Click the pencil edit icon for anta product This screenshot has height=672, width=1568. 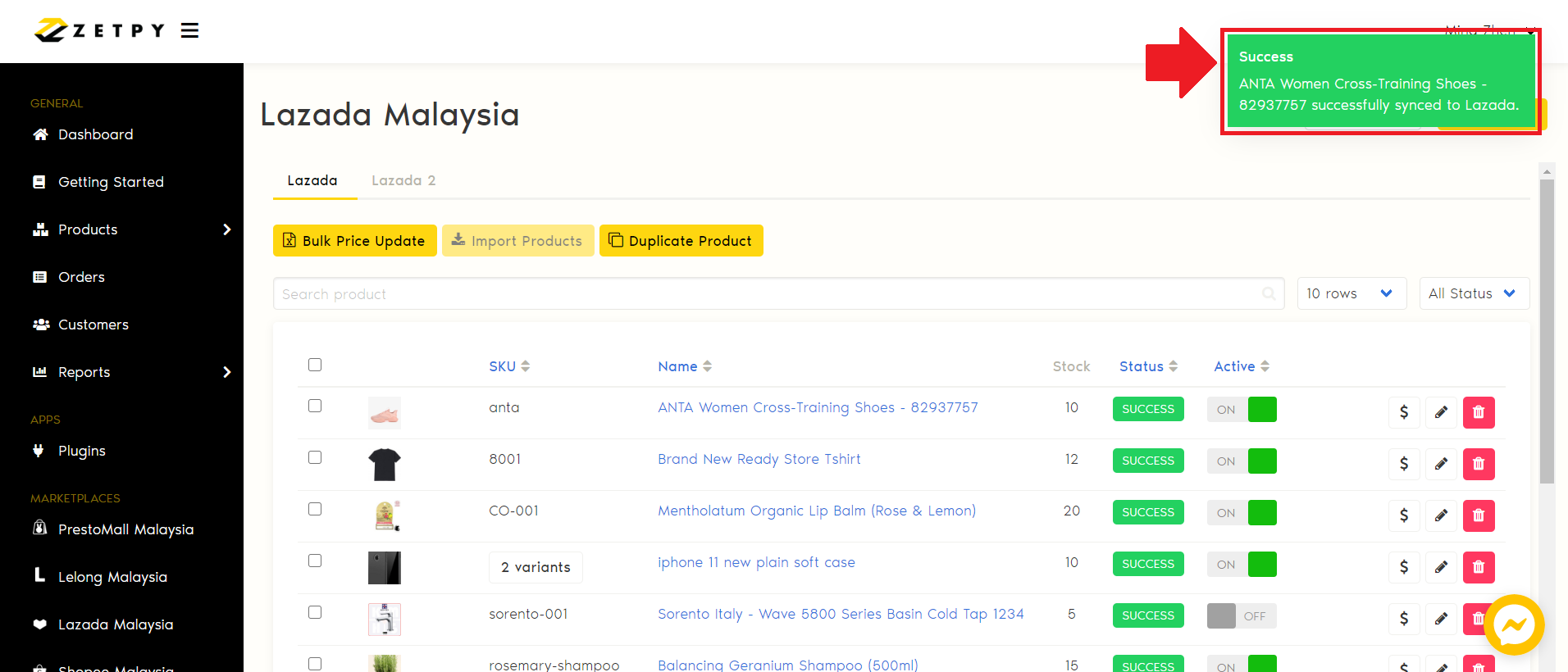(1441, 412)
